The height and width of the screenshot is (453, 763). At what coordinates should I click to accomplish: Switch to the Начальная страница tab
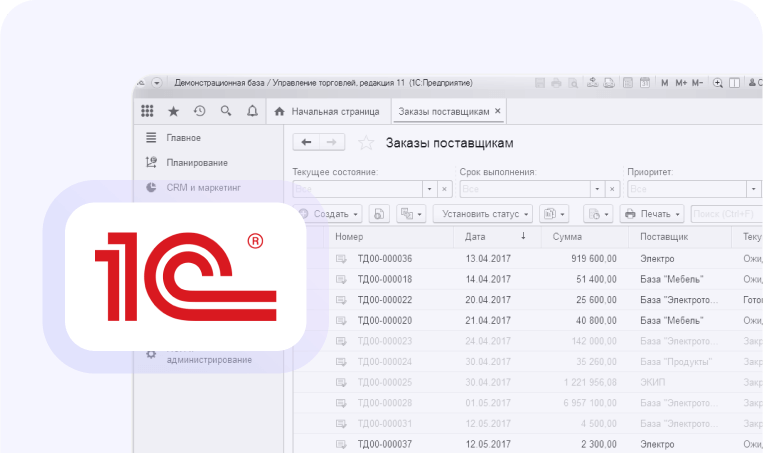325,111
